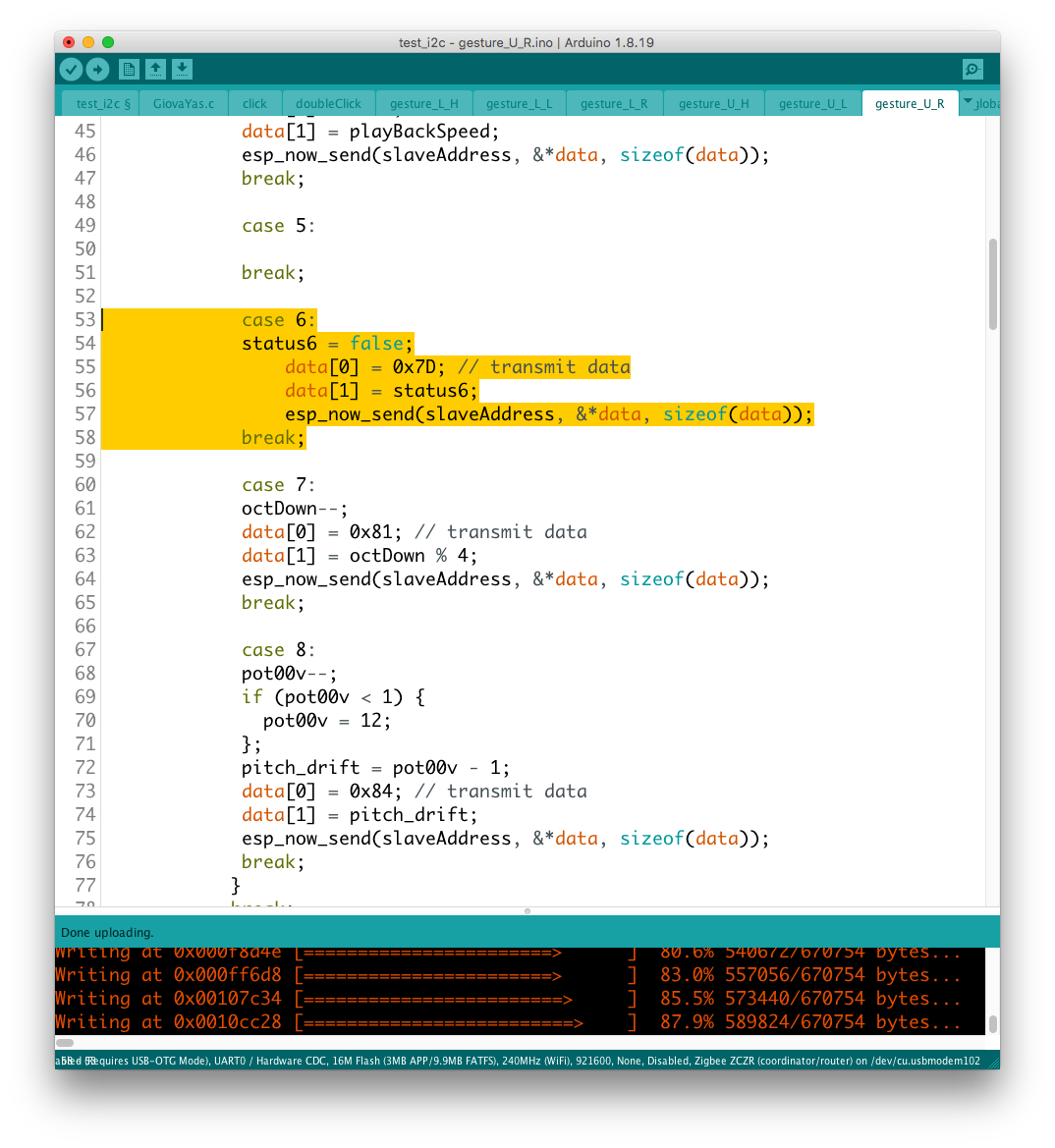Screen dimensions: 1055x1148
Task: Open the Serial Monitor
Action: pyautogui.click(x=972, y=69)
